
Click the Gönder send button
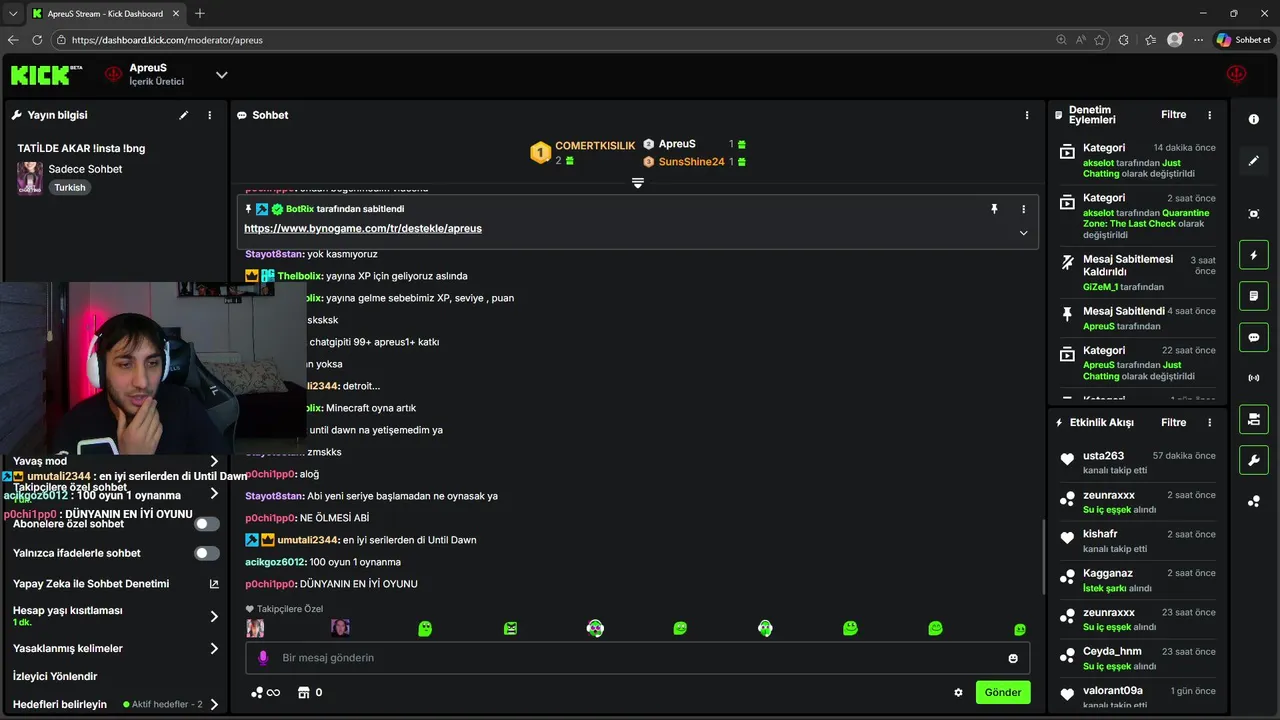click(x=1003, y=692)
